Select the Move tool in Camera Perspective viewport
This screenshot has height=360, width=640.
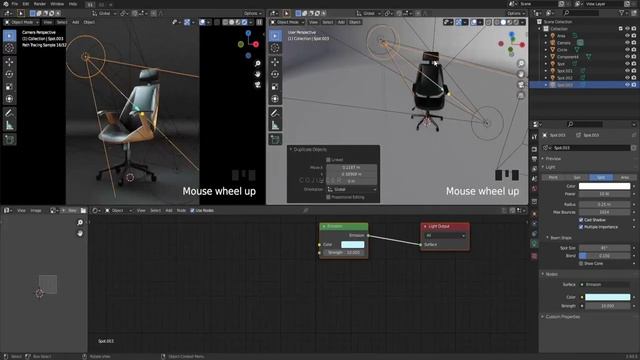click(x=9, y=62)
